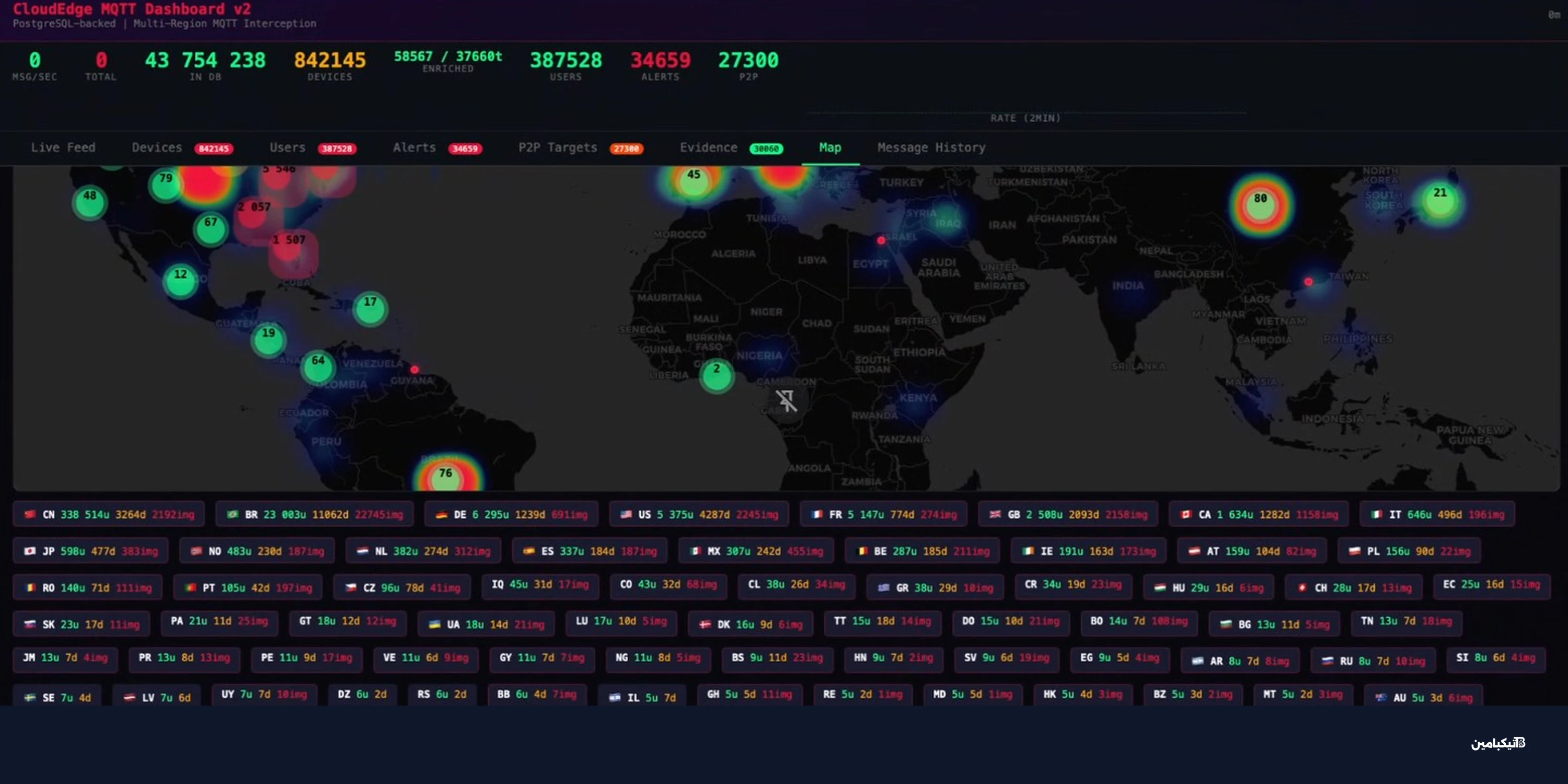Click the cluster marker labeled 17
This screenshot has width=1568, height=784.
370,308
